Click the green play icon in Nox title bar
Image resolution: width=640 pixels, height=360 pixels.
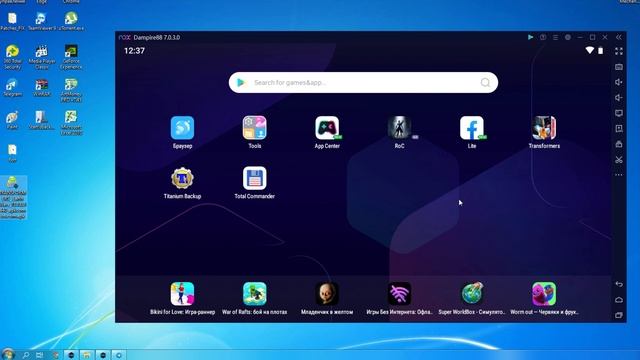click(530, 37)
